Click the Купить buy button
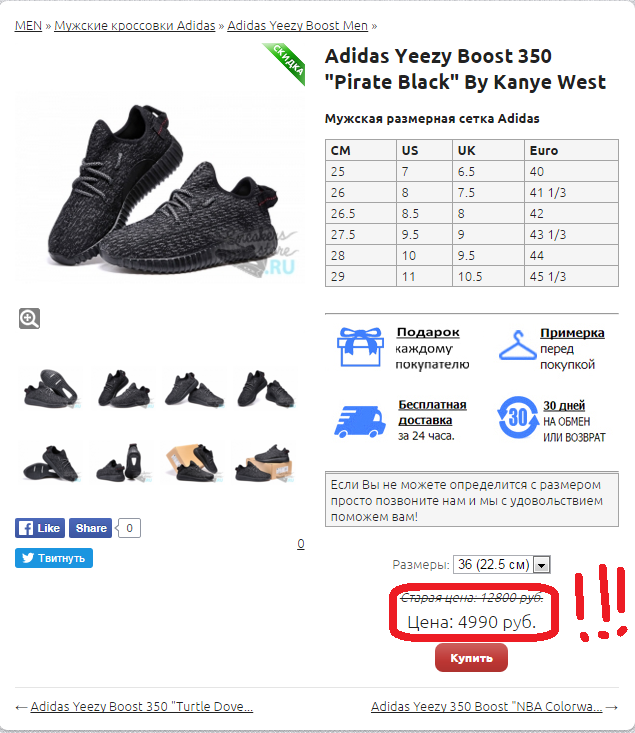 click(x=471, y=658)
